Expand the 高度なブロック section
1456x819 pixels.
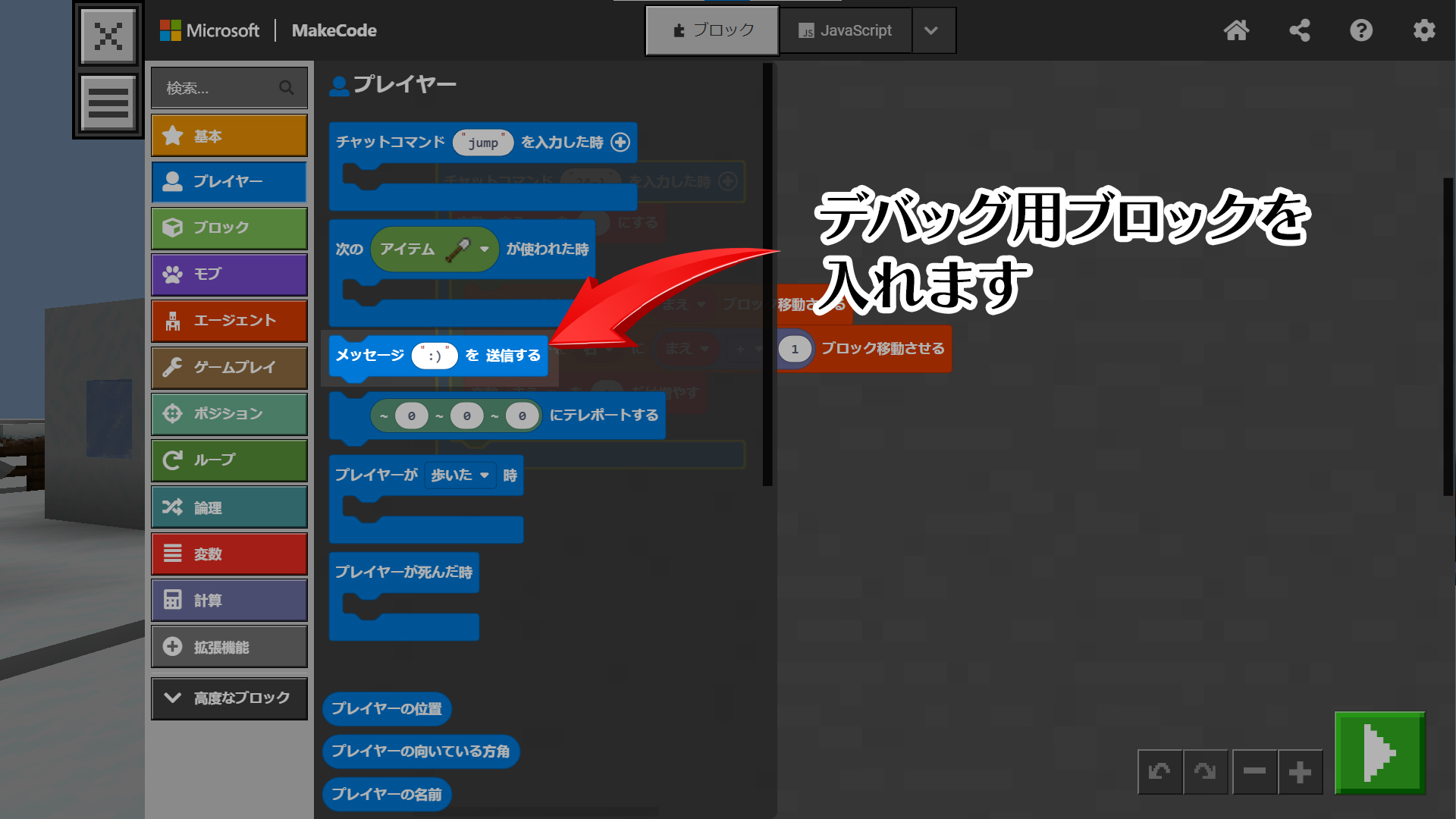point(229,698)
